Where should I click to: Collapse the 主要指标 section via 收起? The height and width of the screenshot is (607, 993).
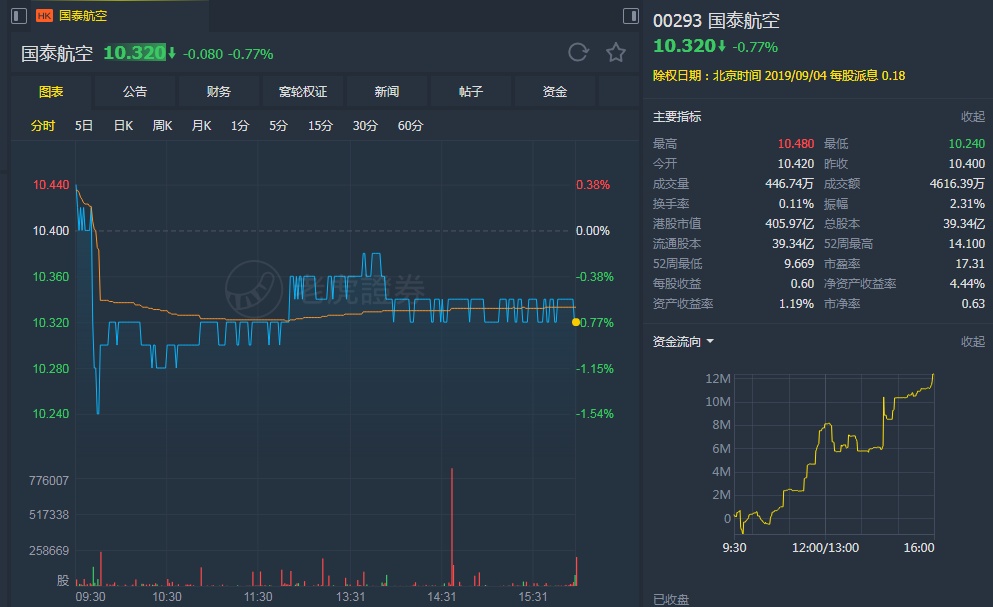[x=972, y=117]
